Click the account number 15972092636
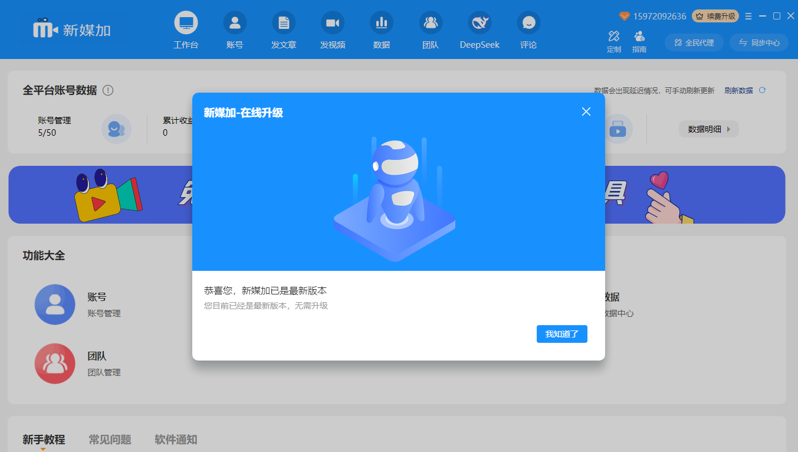 pyautogui.click(x=660, y=16)
